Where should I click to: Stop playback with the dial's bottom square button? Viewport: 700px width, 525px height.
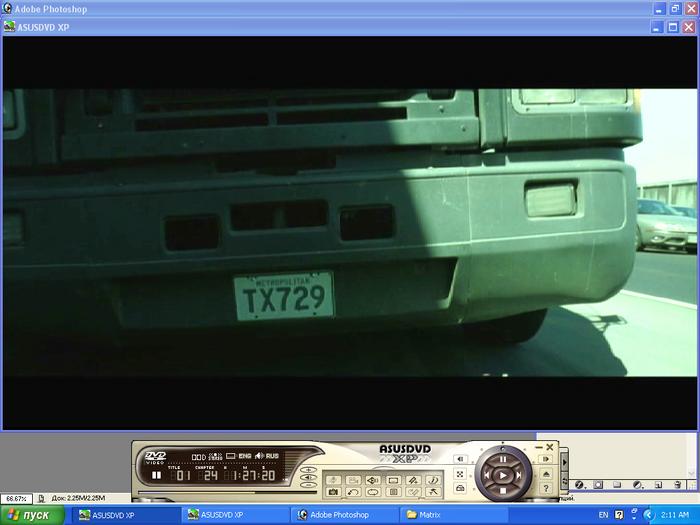[x=503, y=491]
